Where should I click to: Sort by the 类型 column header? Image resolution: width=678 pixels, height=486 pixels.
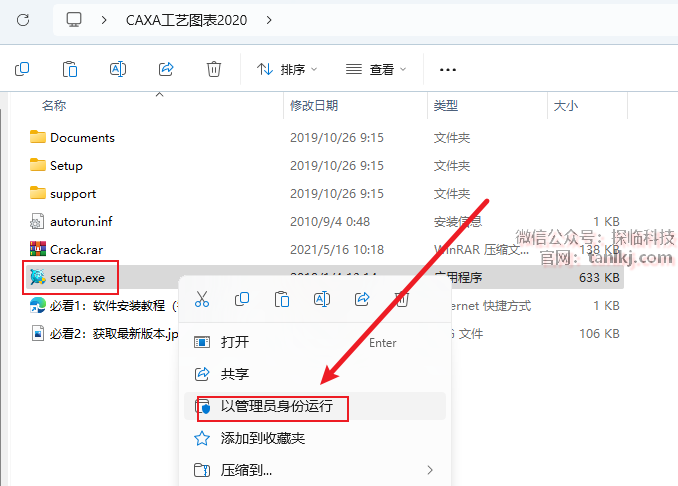click(446, 106)
